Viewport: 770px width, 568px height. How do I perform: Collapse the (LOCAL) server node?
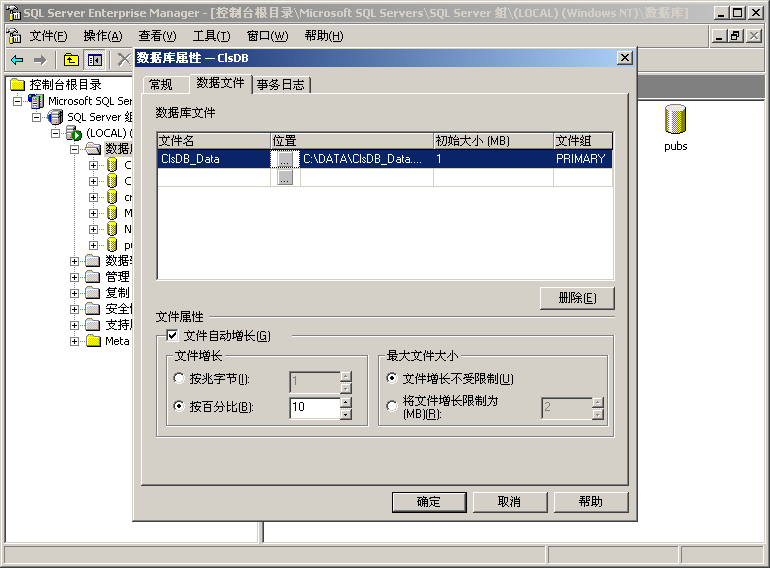(55, 134)
